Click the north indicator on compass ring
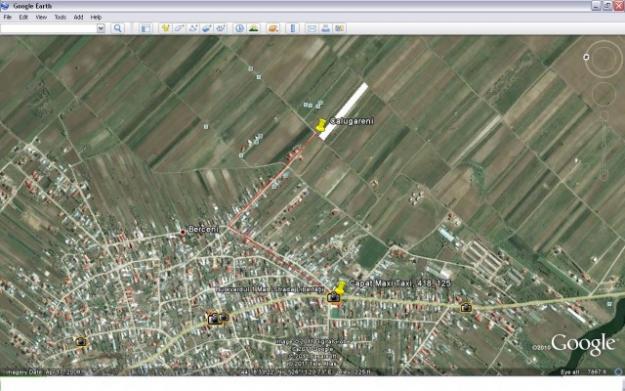Image resolution: width=625 pixels, height=391 pixels. pyautogui.click(x=586, y=57)
